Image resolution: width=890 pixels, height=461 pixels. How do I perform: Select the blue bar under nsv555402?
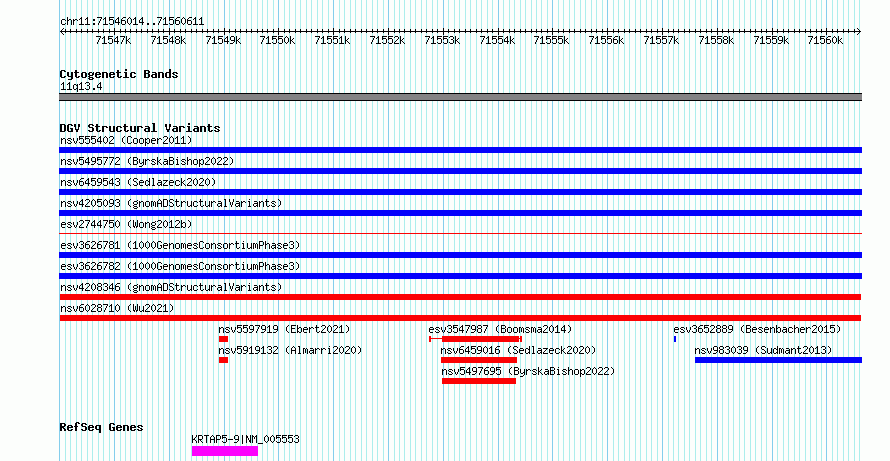click(460, 150)
